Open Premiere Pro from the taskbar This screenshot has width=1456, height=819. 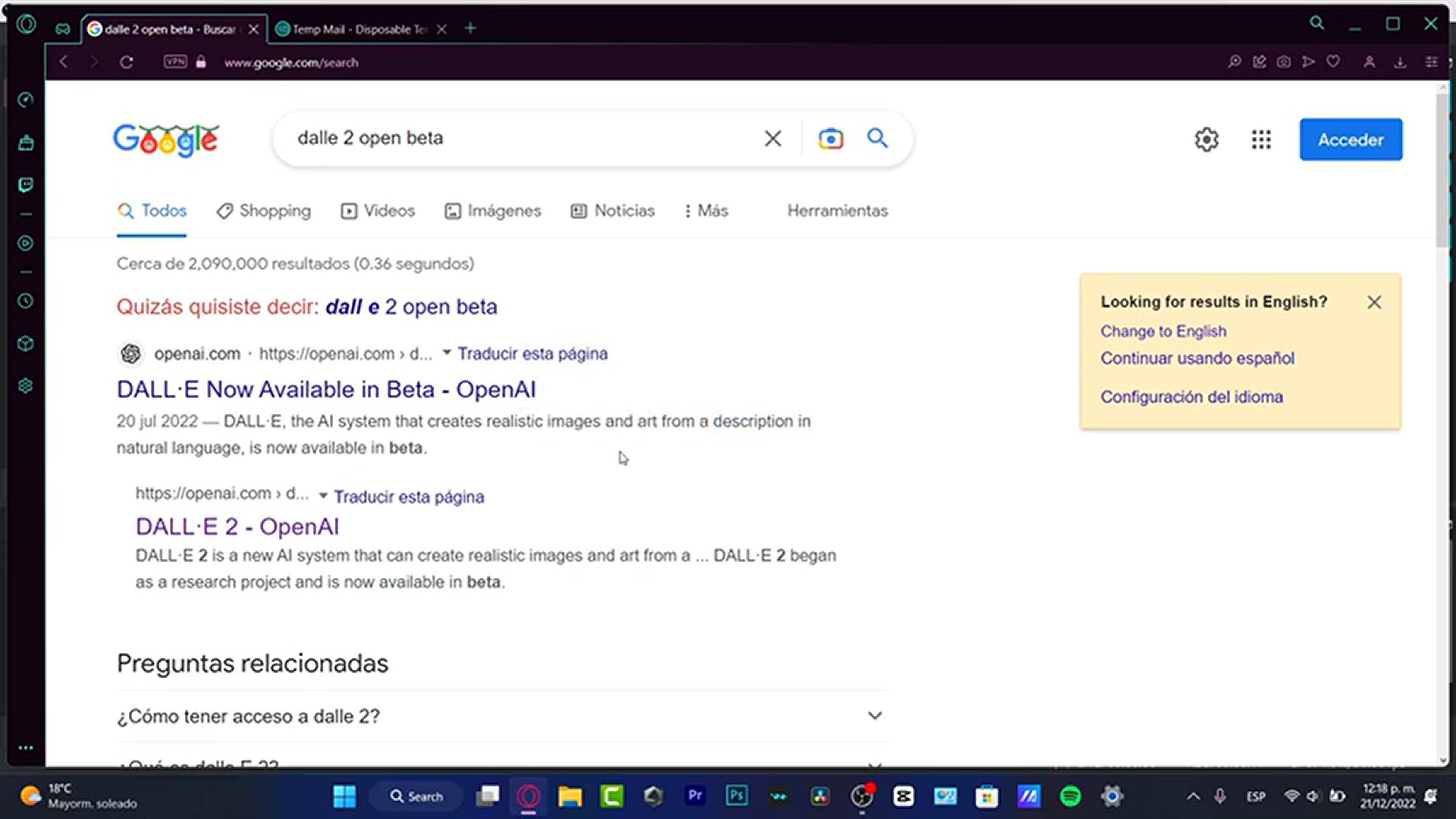(695, 795)
